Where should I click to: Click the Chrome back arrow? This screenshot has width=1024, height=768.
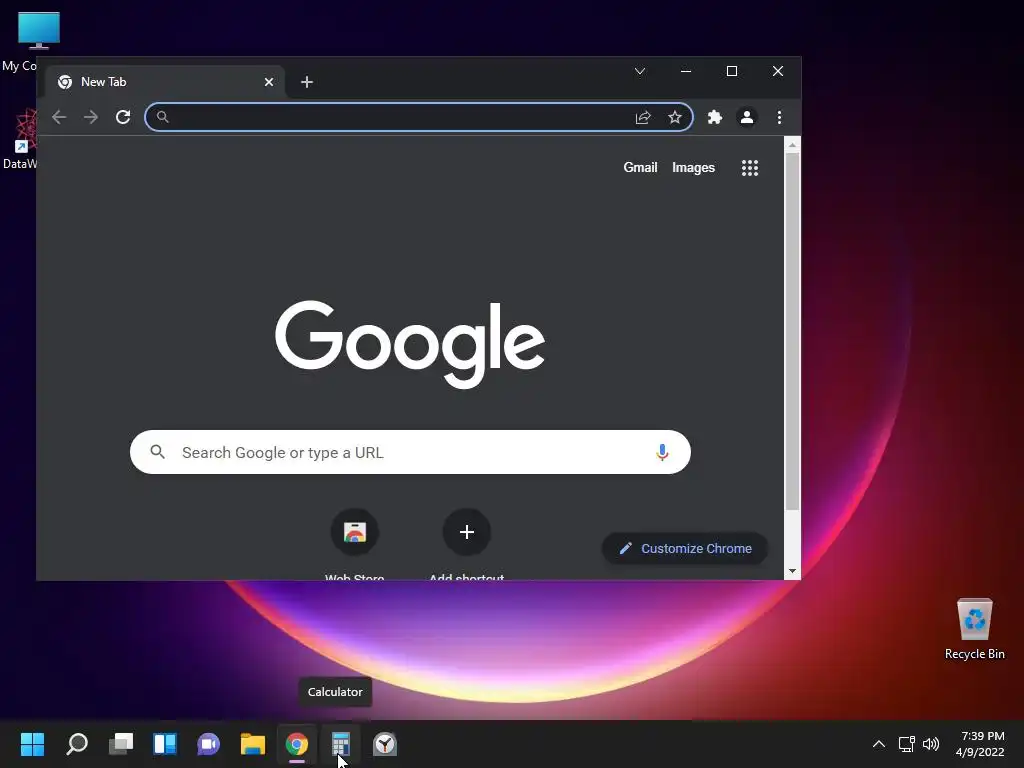pyautogui.click(x=59, y=117)
